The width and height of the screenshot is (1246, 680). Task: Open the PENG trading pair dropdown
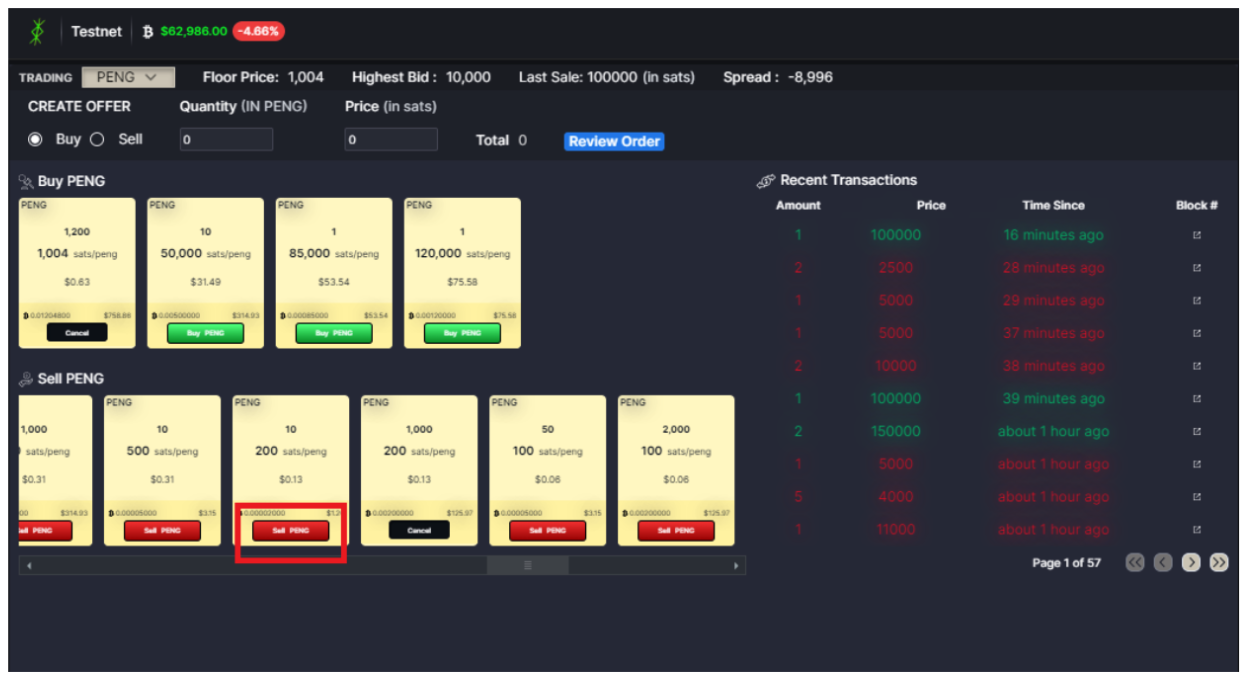point(128,77)
